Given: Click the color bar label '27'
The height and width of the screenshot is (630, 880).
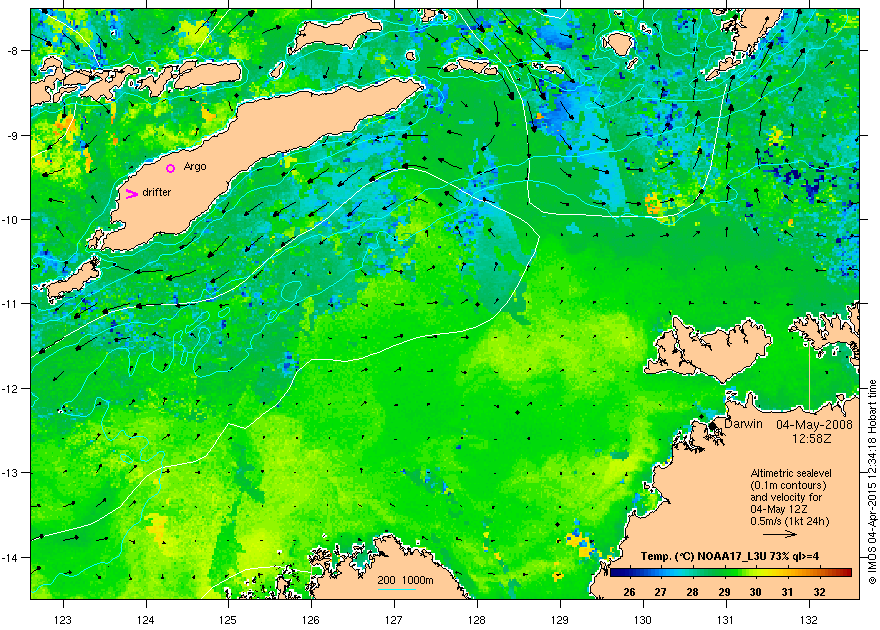Looking at the screenshot, I should click(x=661, y=592).
